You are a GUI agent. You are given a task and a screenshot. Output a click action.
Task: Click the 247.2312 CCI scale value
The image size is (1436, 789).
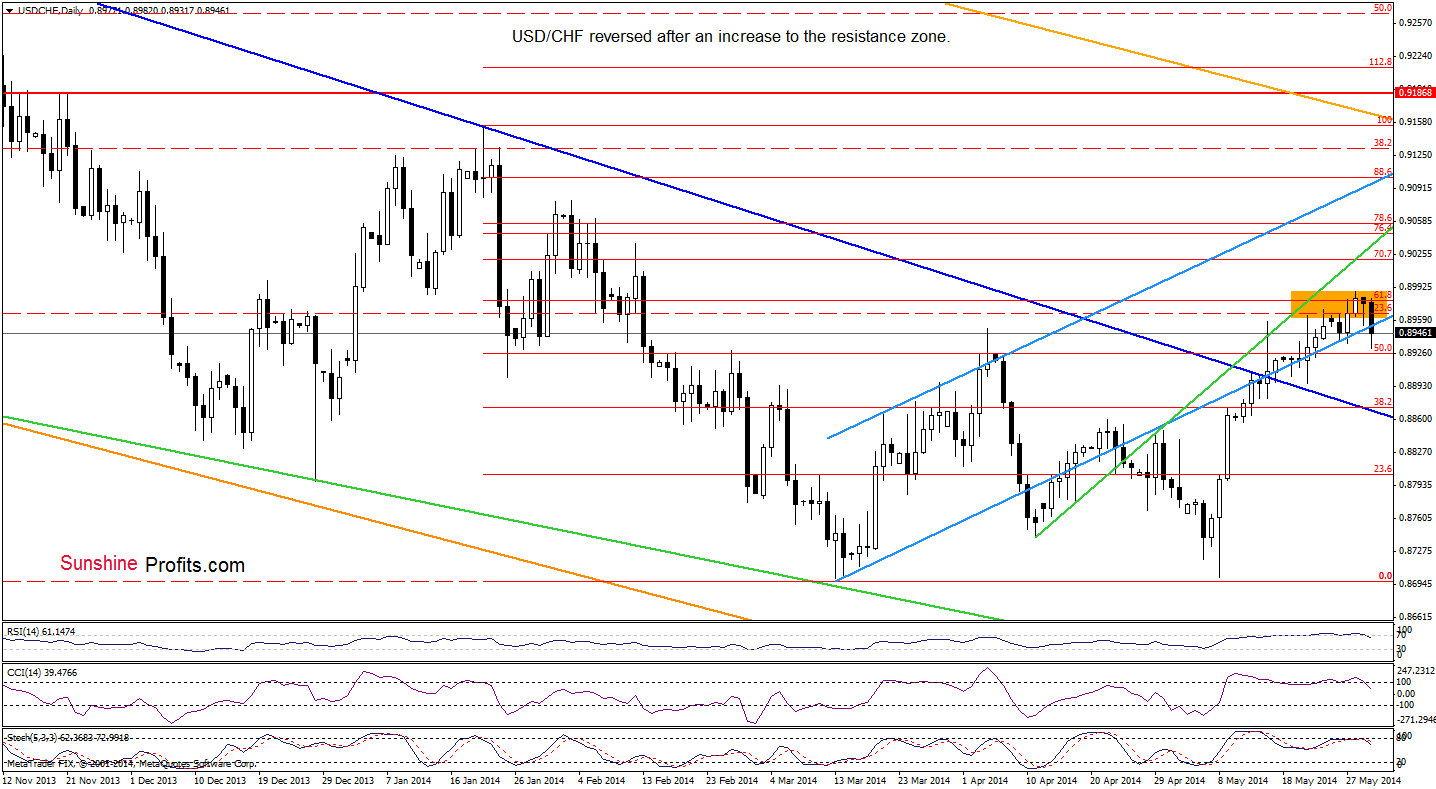[x=1416, y=670]
